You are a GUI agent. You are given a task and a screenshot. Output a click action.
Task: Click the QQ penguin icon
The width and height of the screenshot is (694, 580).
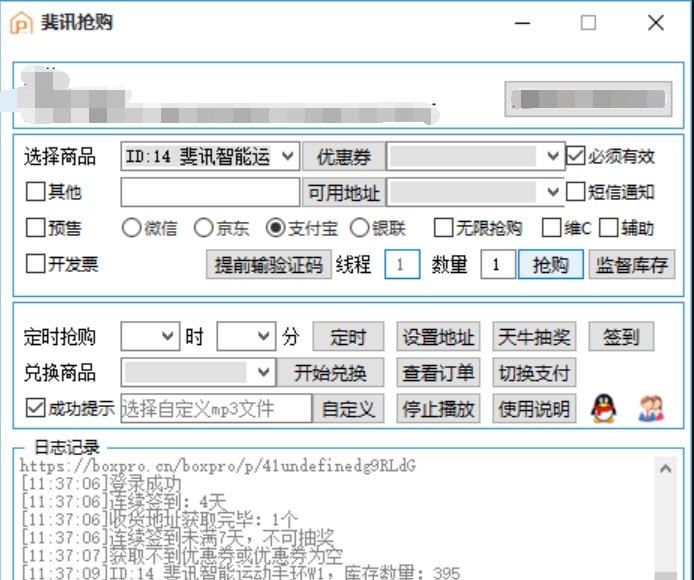point(603,408)
